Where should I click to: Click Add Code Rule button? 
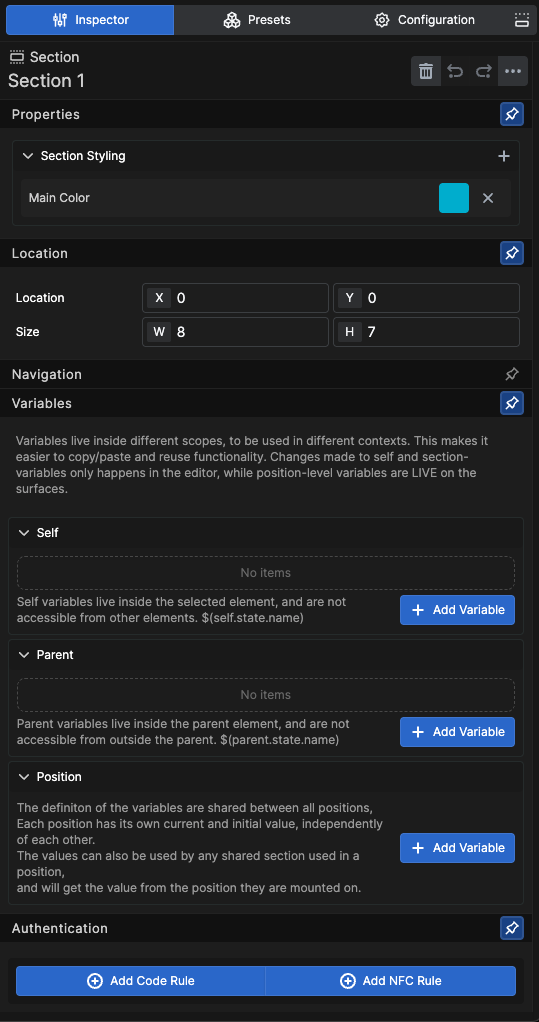click(x=141, y=981)
